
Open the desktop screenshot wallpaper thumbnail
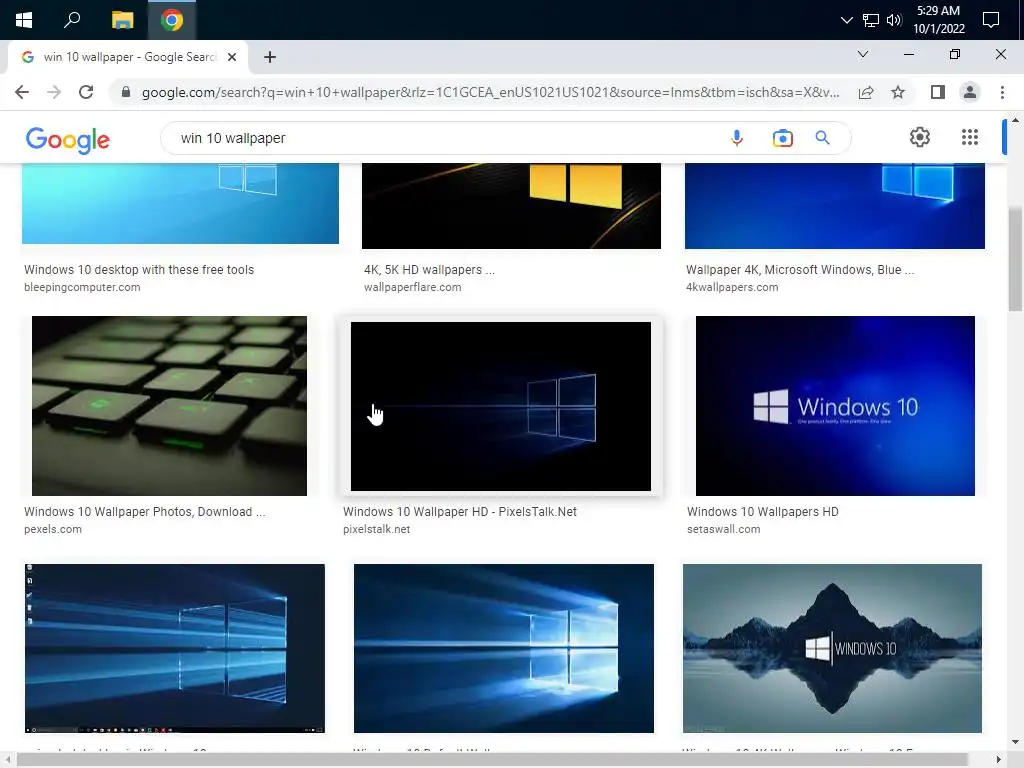(174, 648)
